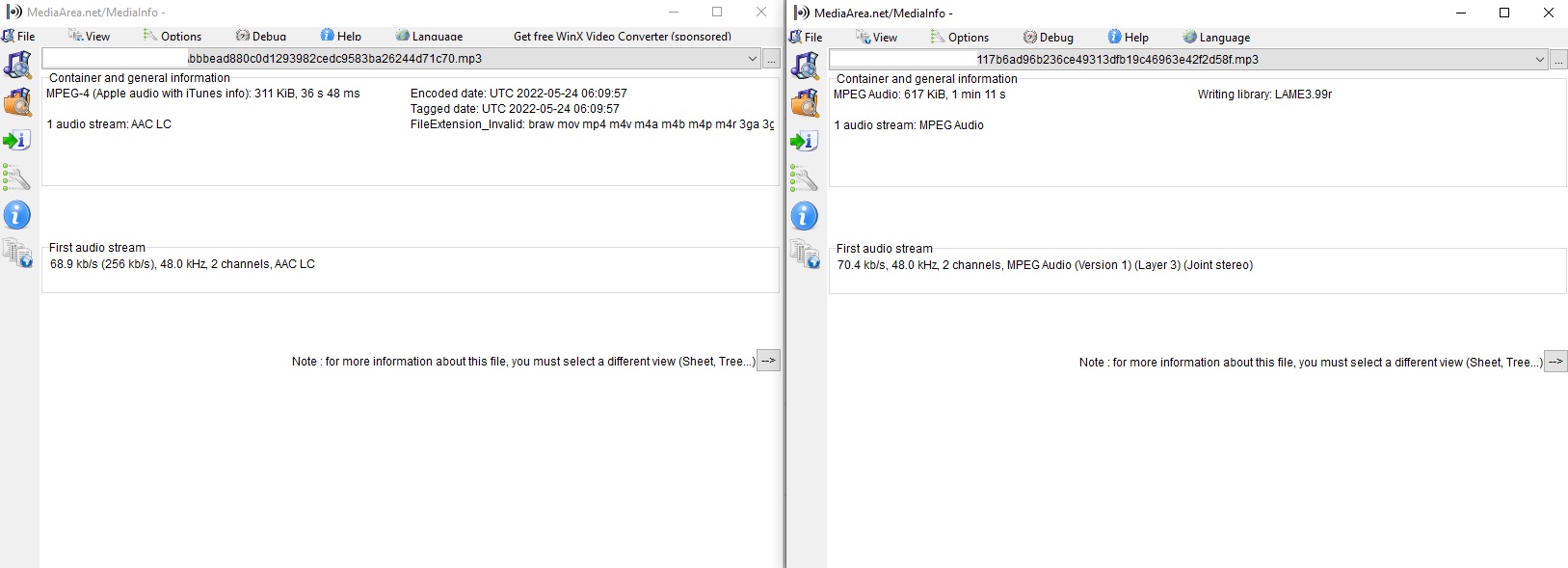Viewport: 1568px width, 568px height.
Task: Open Language menu in right window
Action: coord(1217,37)
